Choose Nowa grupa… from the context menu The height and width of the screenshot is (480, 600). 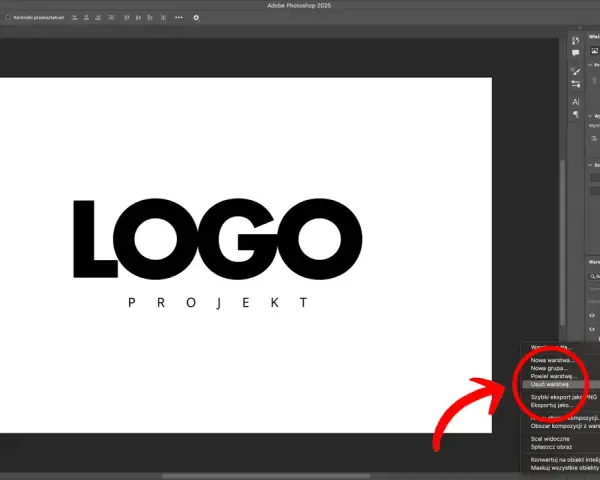549,368
